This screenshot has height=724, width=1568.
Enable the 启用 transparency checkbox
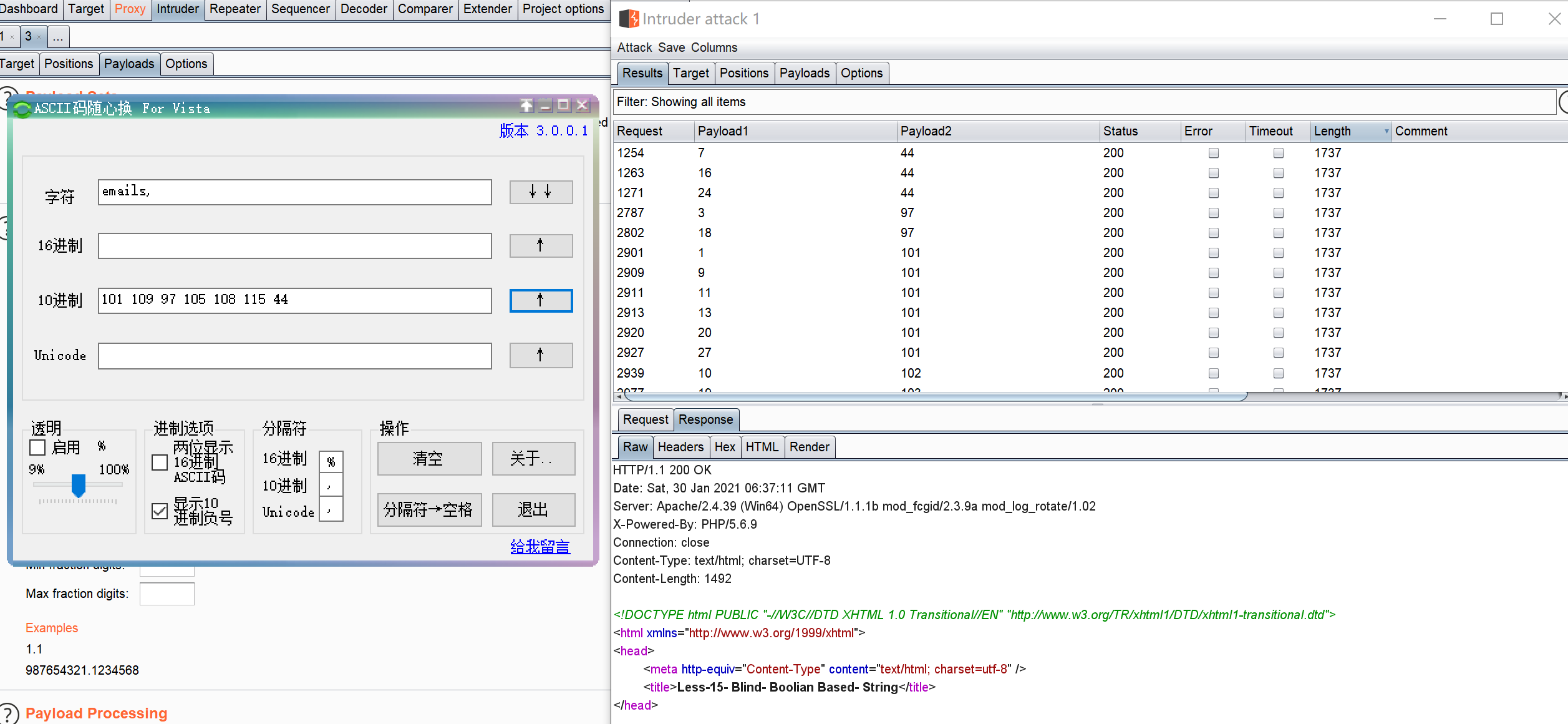click(x=37, y=448)
